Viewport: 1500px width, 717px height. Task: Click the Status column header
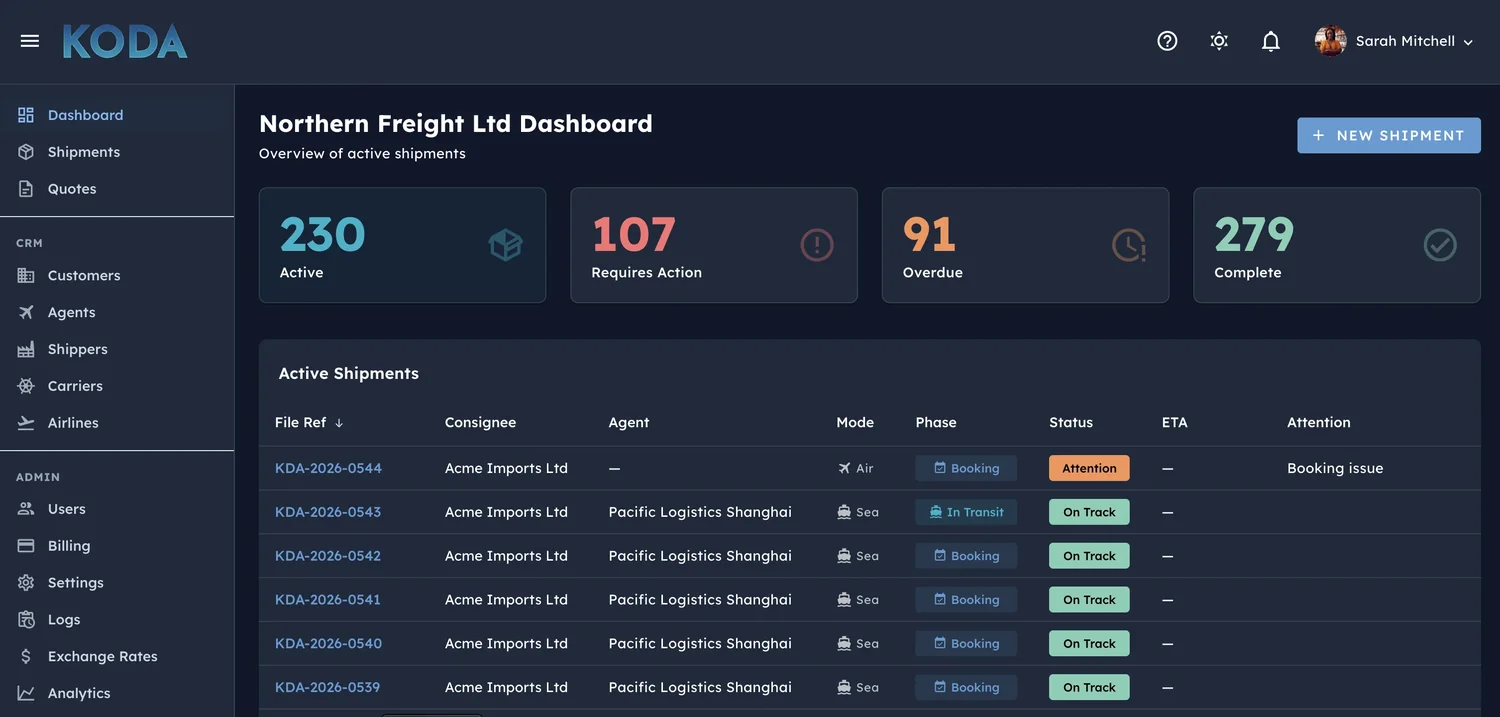click(1071, 423)
